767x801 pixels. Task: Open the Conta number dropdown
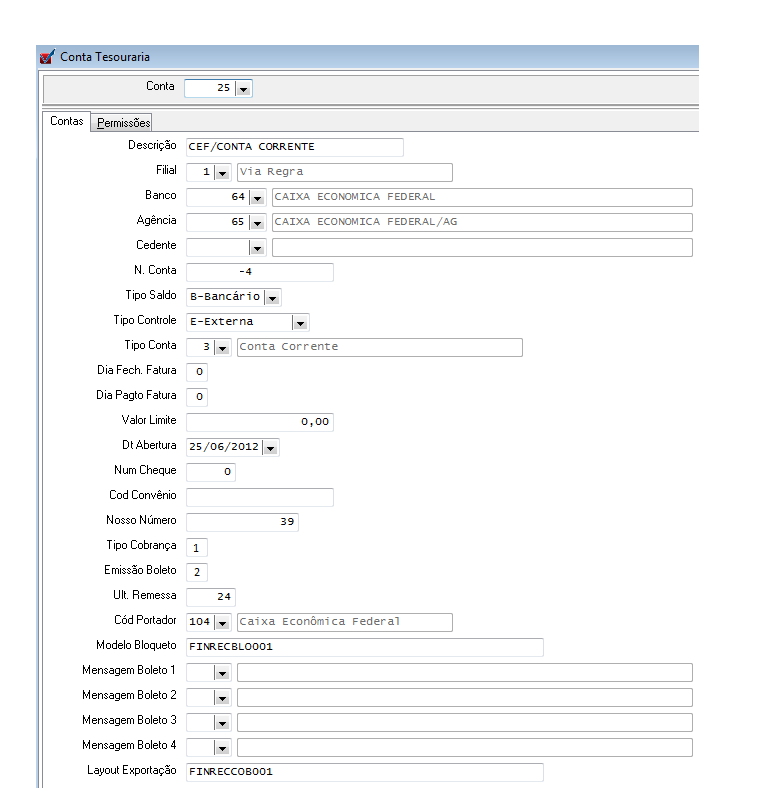coord(244,89)
